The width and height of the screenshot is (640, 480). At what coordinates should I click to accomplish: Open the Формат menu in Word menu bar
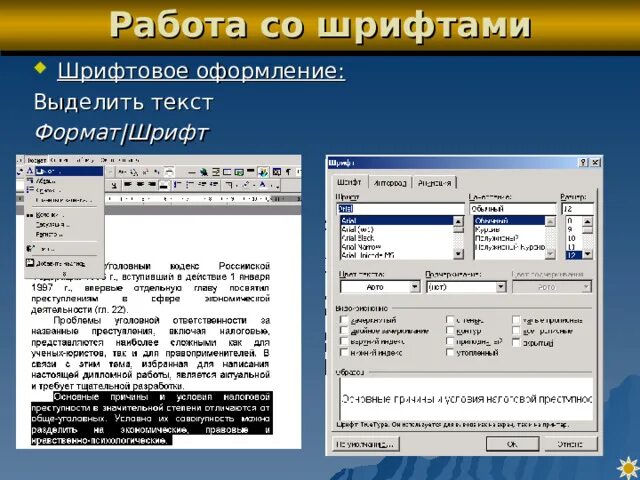click(x=37, y=160)
